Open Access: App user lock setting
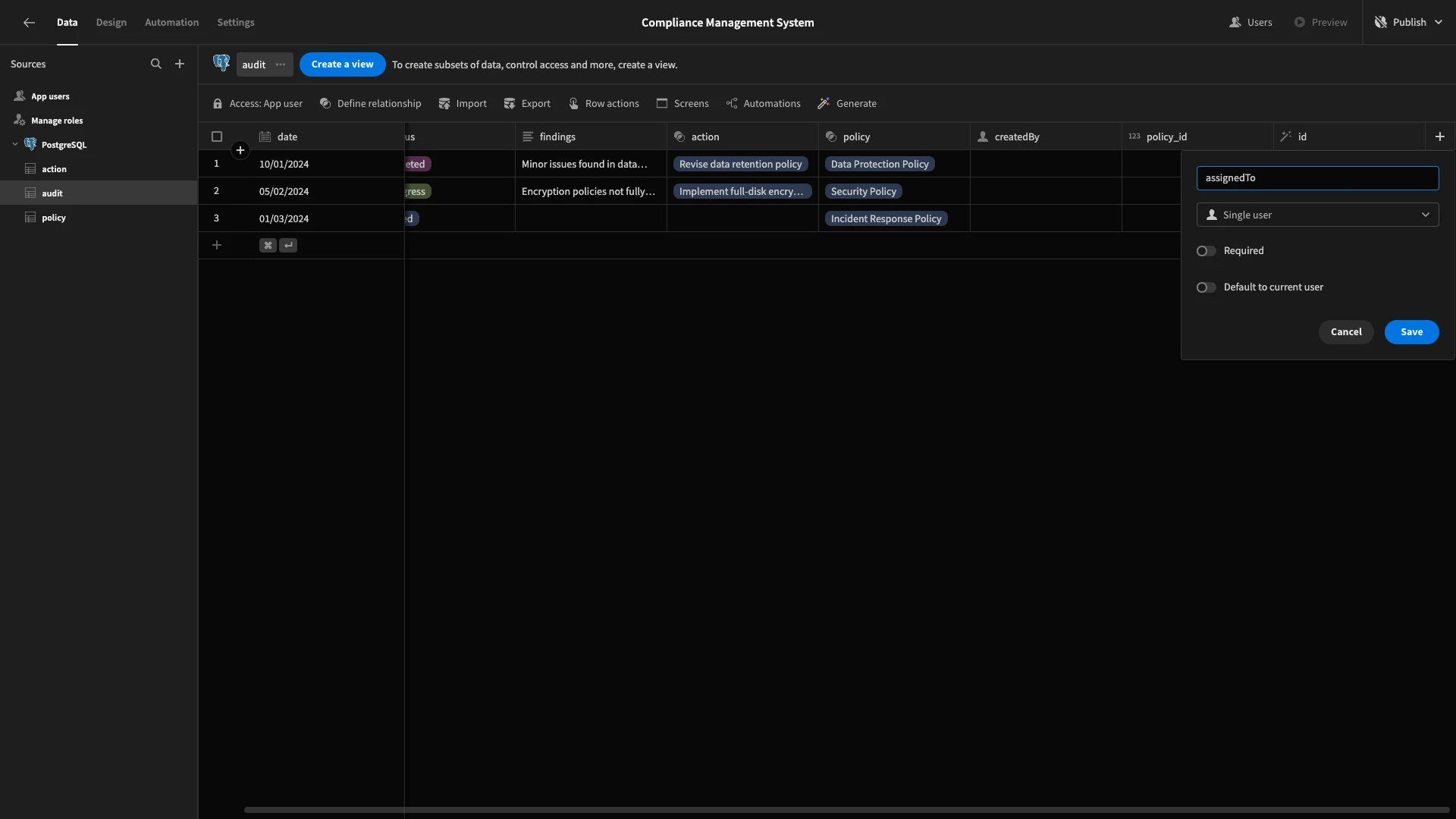Image resolution: width=1456 pixels, height=819 pixels. click(x=258, y=104)
